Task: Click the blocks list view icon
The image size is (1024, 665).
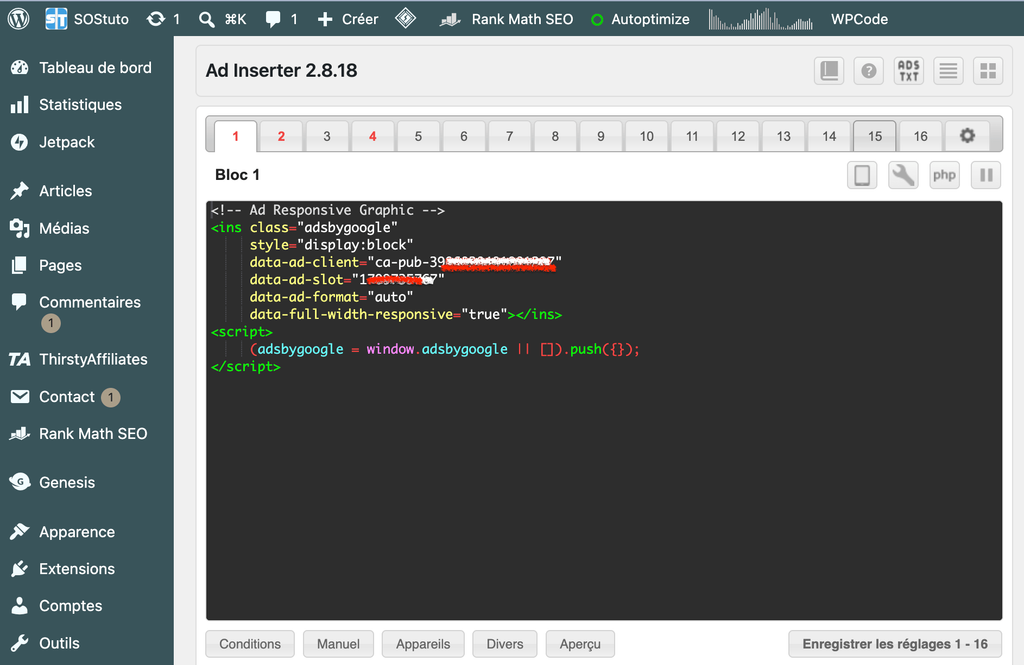Action: tap(948, 71)
